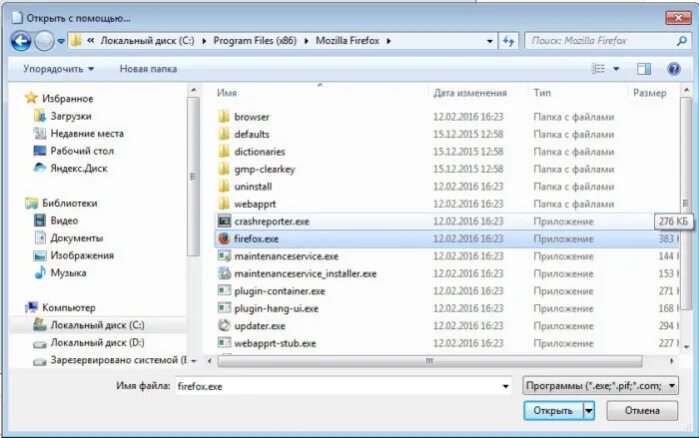Select Локальный диск (D:) in navigation tree
699x438 pixels.
tap(97, 343)
